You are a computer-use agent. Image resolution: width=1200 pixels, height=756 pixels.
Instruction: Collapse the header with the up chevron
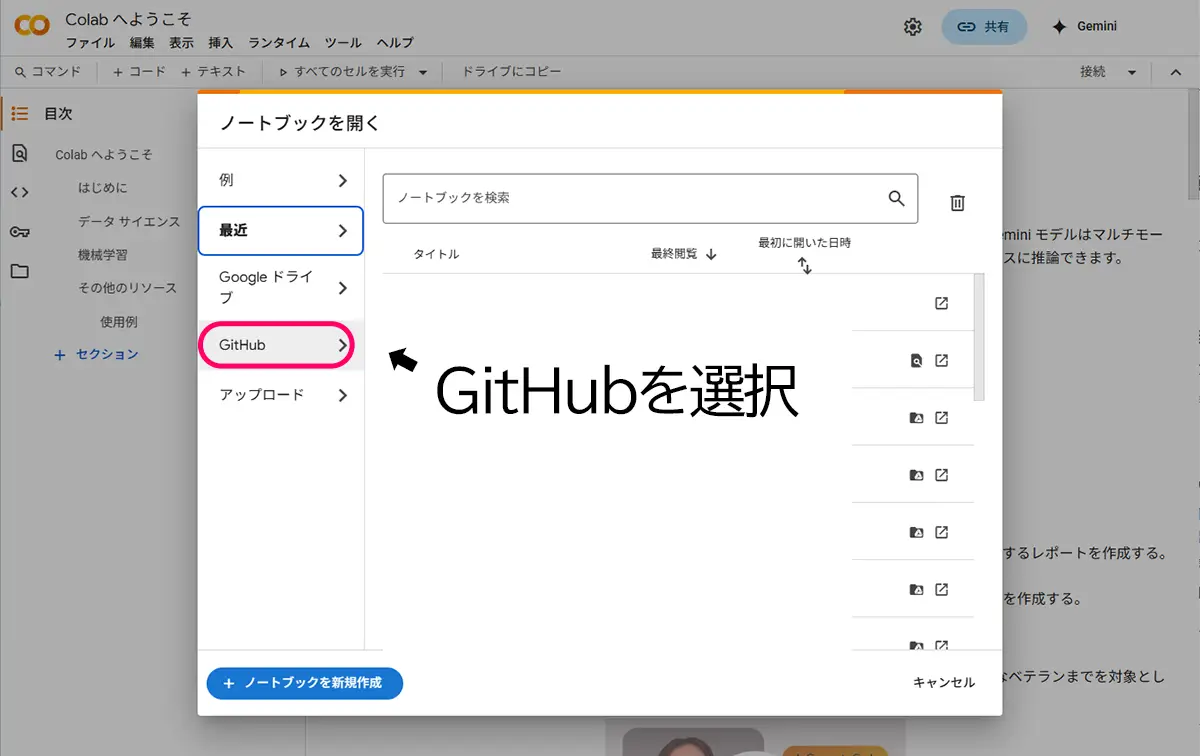point(1175,72)
